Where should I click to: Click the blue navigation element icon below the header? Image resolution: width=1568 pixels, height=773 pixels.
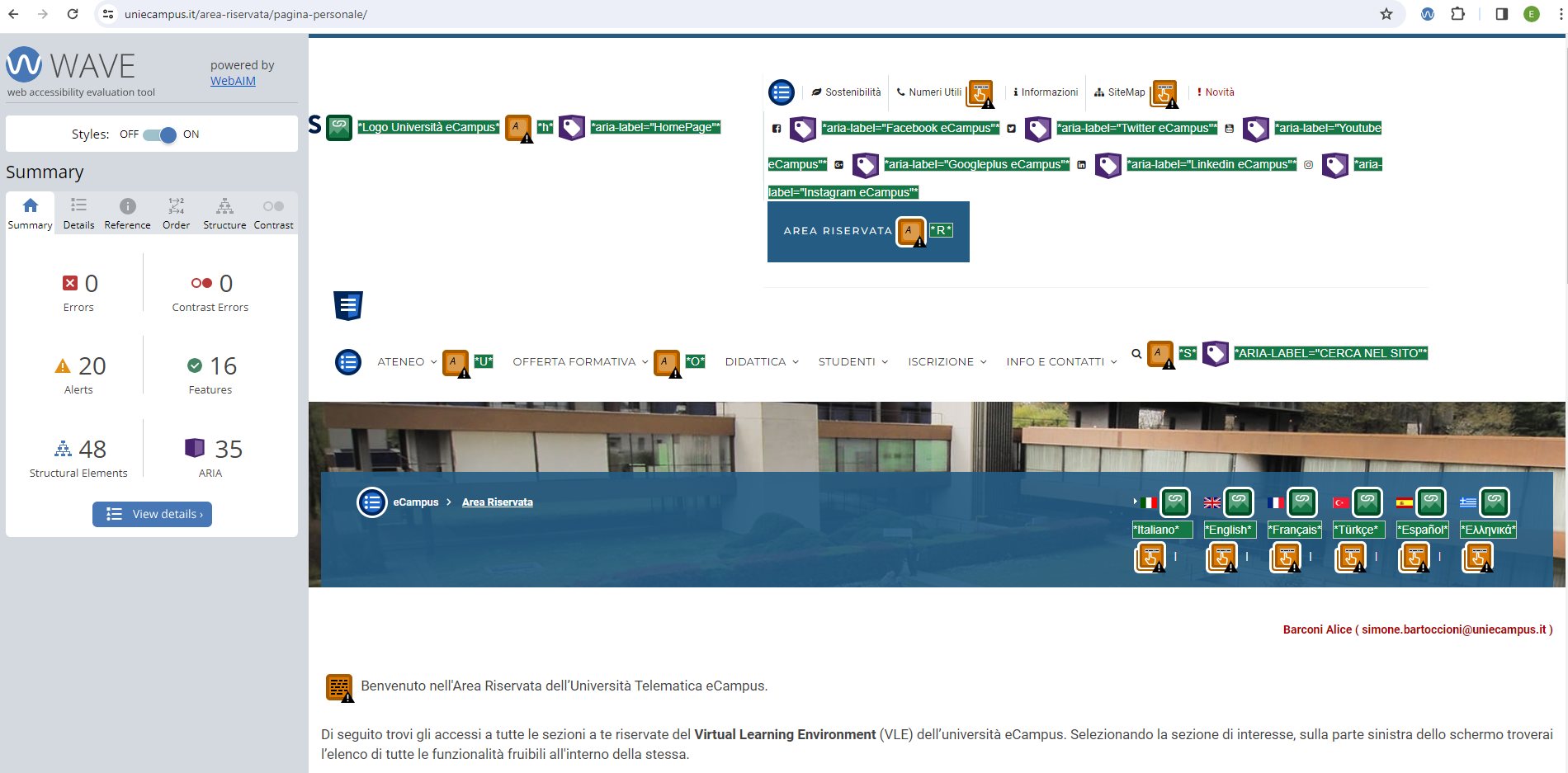click(x=348, y=306)
